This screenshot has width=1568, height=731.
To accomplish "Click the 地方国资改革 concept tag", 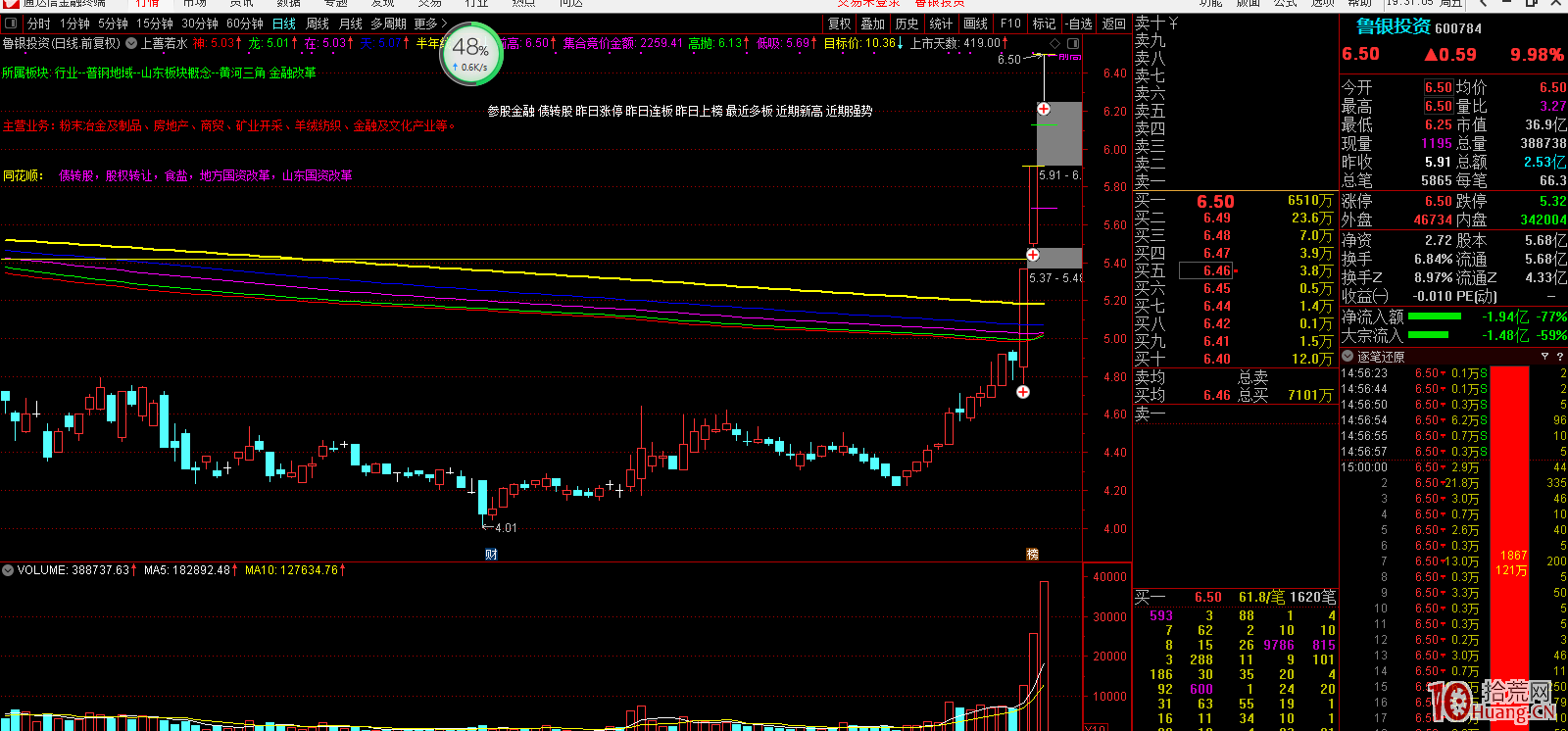I will pyautogui.click(x=235, y=176).
